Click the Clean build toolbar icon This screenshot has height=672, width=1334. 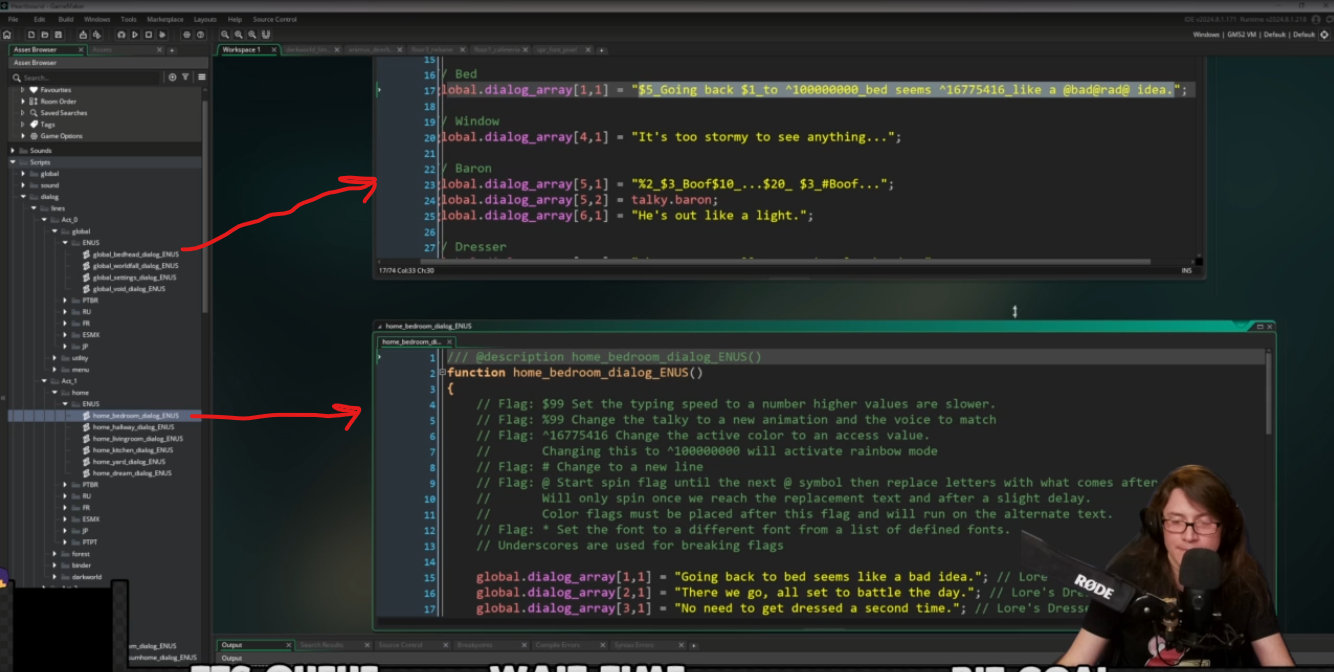(x=97, y=35)
